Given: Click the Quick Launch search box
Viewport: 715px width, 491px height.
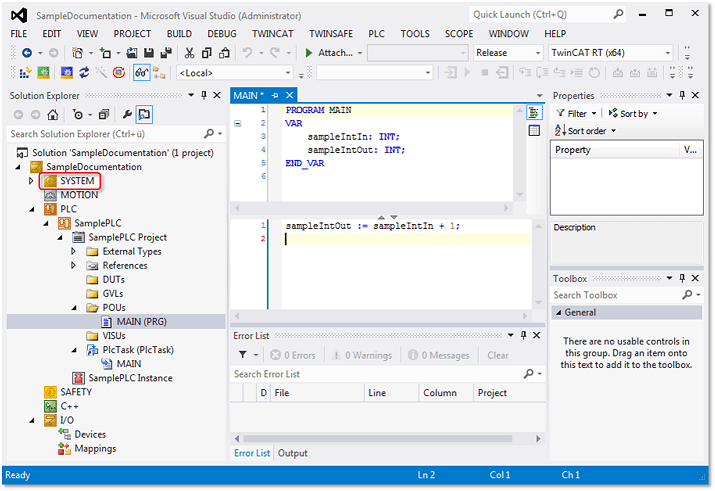Looking at the screenshot, I should (x=546, y=15).
